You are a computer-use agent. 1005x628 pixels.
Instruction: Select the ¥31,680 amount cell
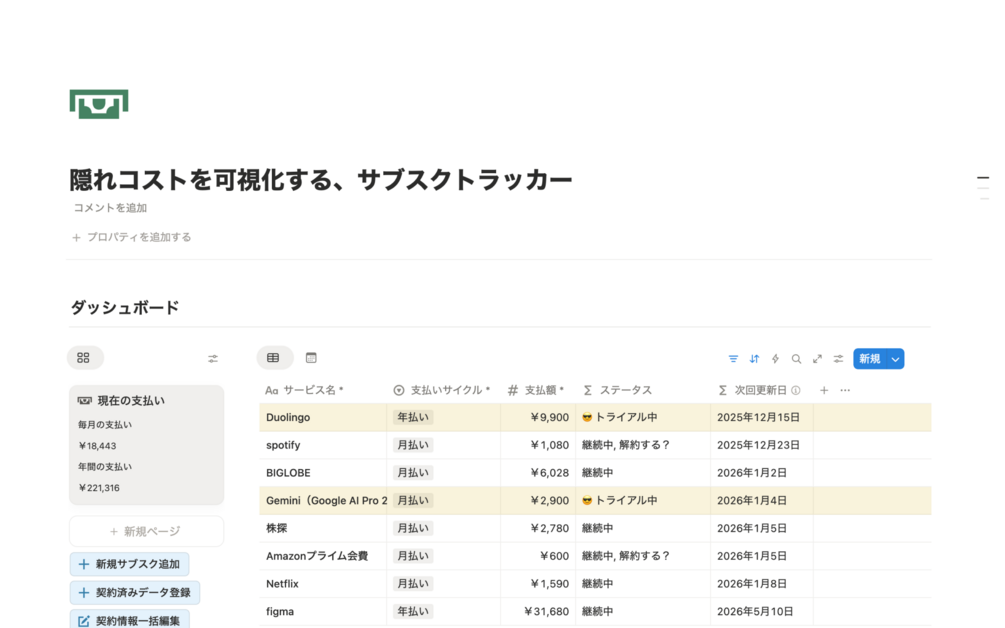click(x=538, y=611)
